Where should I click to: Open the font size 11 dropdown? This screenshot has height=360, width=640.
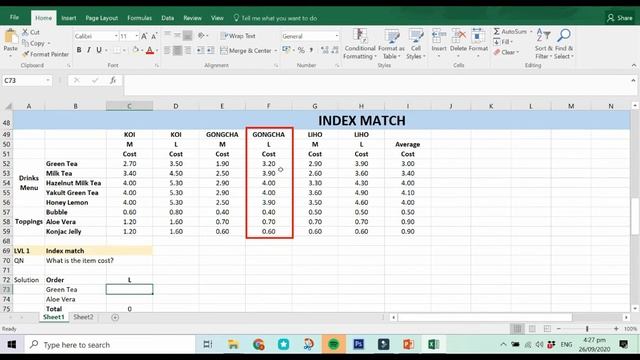(137, 36)
